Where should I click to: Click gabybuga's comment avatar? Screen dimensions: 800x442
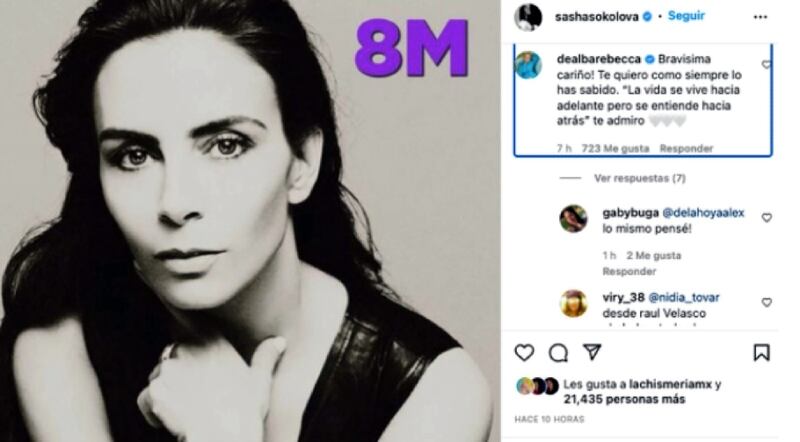click(x=573, y=218)
